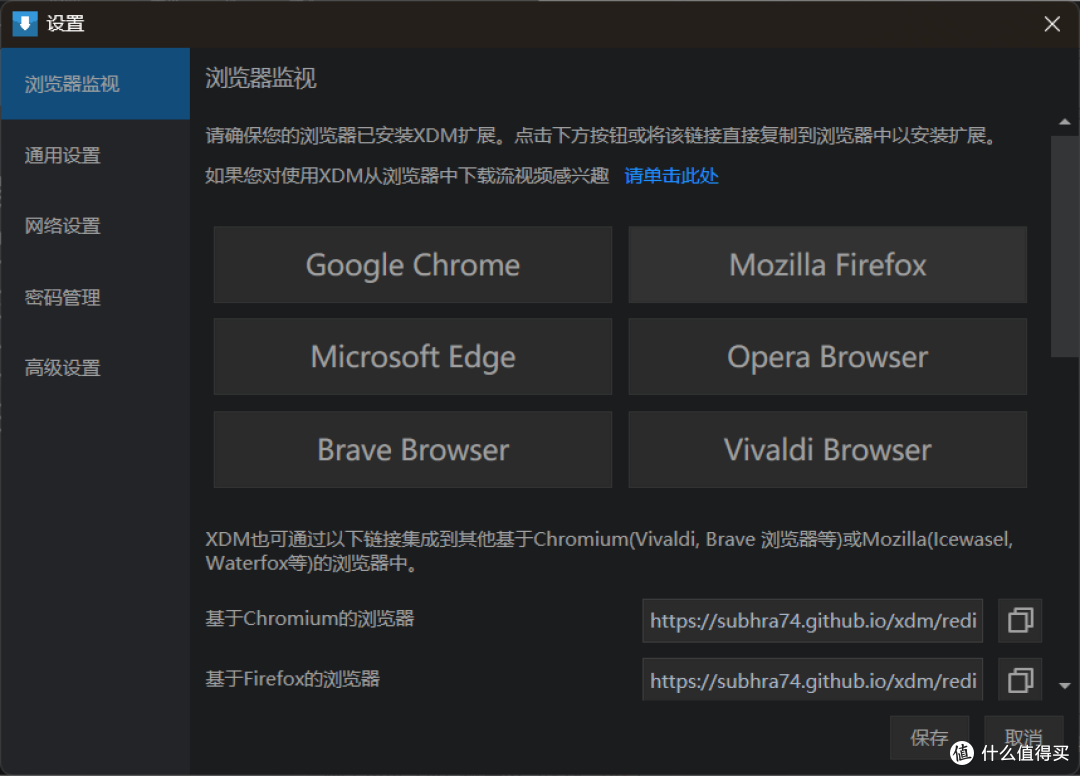Install the Microsoft Edge extension
1080x776 pixels.
click(x=412, y=356)
